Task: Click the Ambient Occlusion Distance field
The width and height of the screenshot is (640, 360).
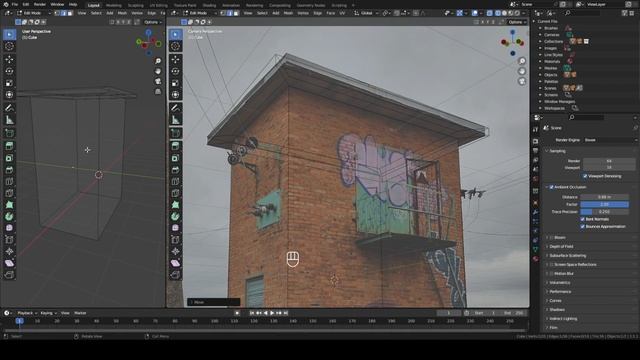Action: 605,197
